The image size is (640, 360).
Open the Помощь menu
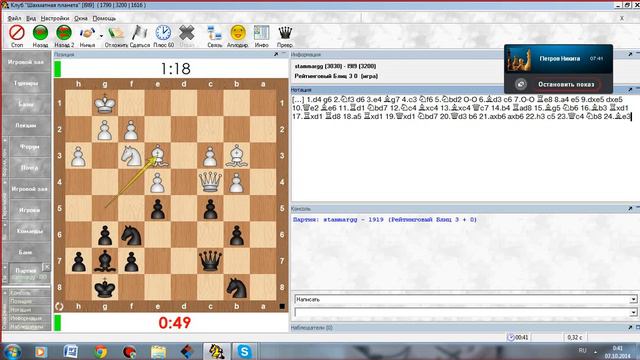click(104, 18)
